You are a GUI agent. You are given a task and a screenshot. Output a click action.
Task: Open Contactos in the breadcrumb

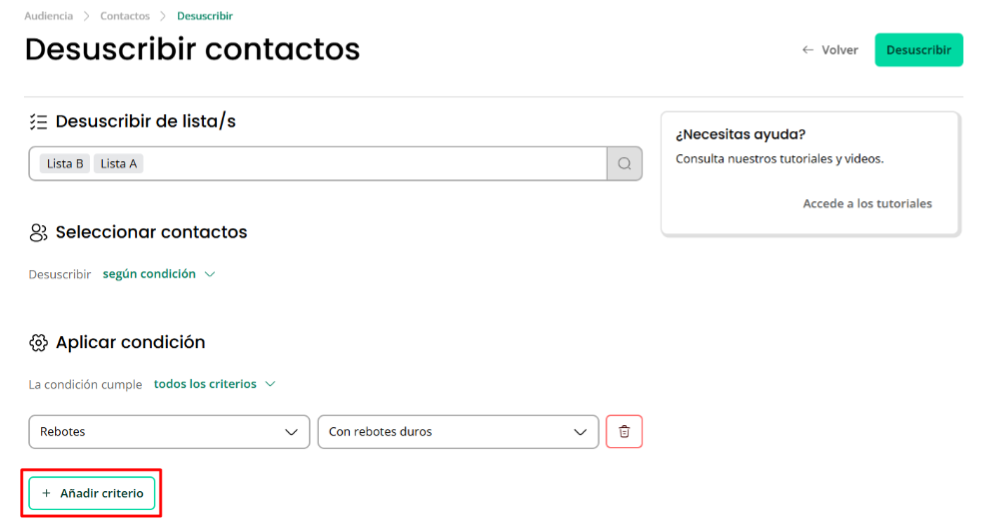pyautogui.click(x=125, y=16)
